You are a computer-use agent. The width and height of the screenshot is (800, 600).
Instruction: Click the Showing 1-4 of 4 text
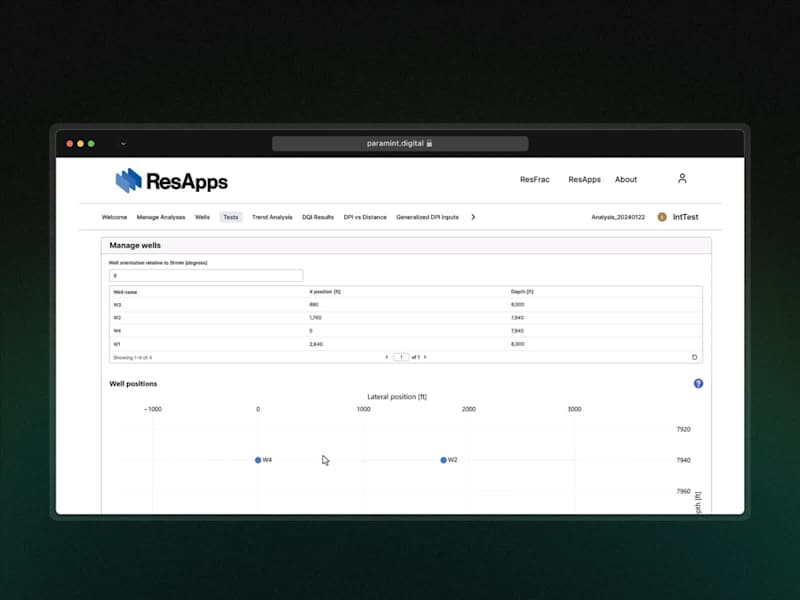[x=133, y=358]
